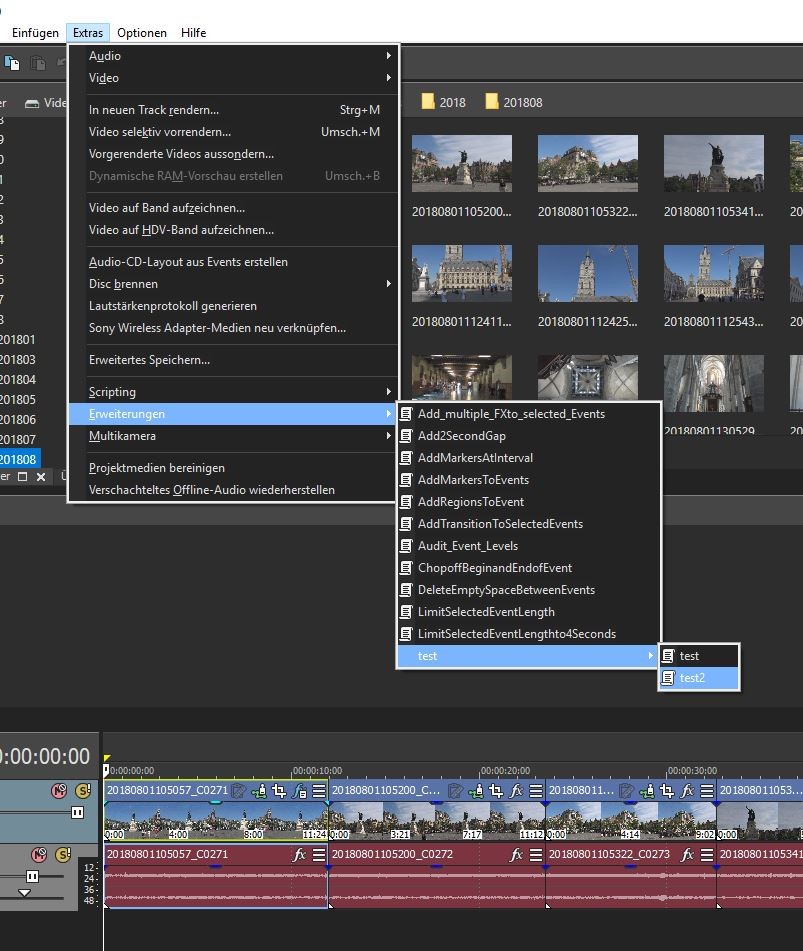Click fx icon on audio clip C0271
Image resolution: width=803 pixels, height=951 pixels.
(x=299, y=855)
